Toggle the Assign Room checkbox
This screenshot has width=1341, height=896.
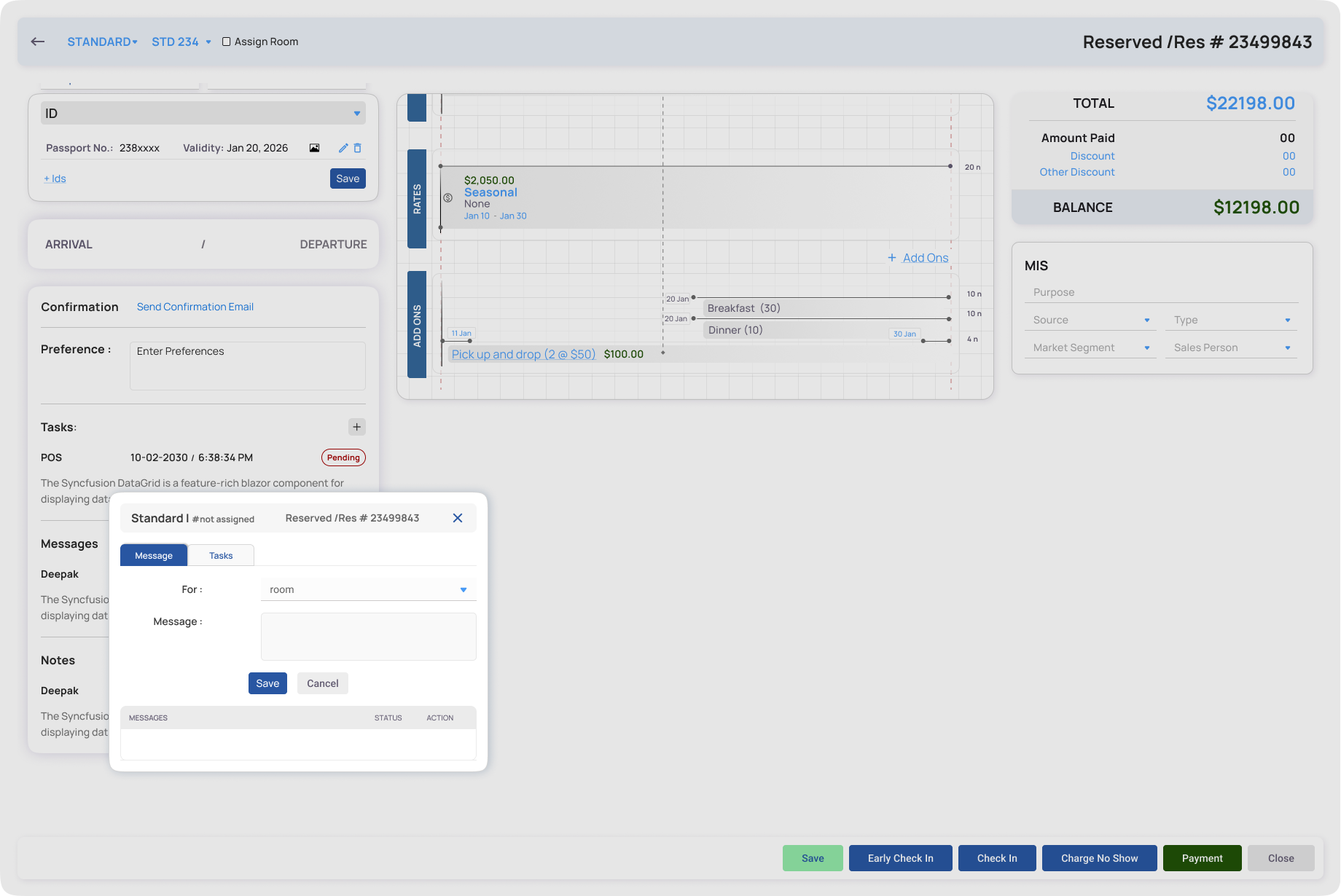pyautogui.click(x=227, y=42)
